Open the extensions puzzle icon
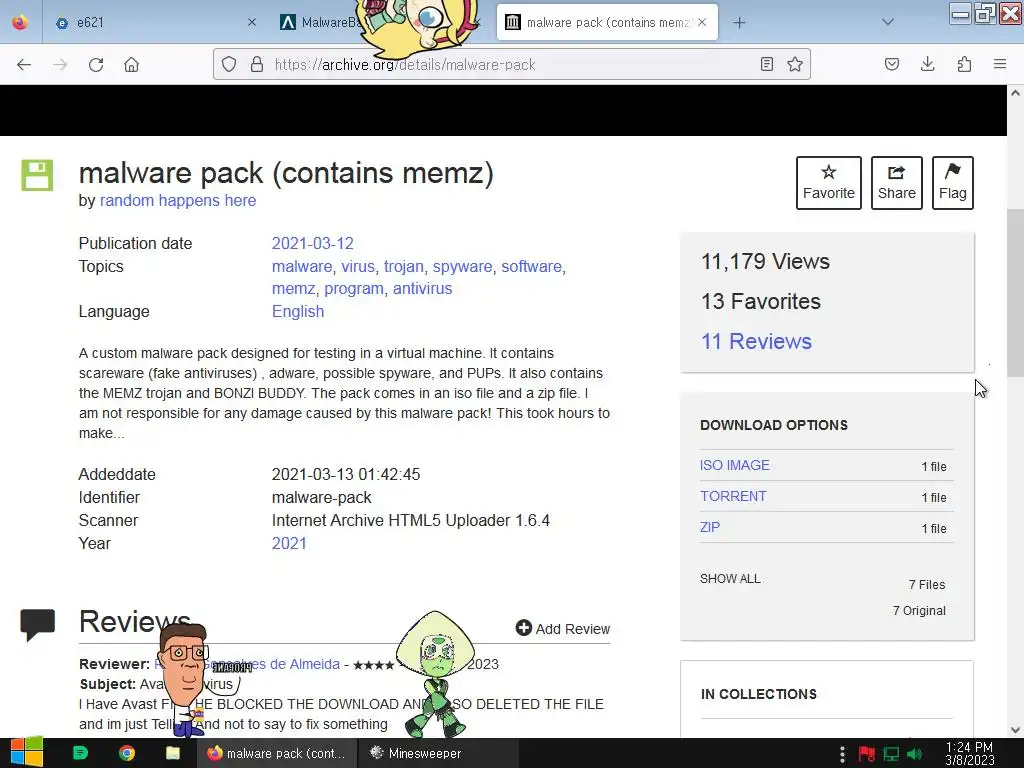 click(x=964, y=64)
